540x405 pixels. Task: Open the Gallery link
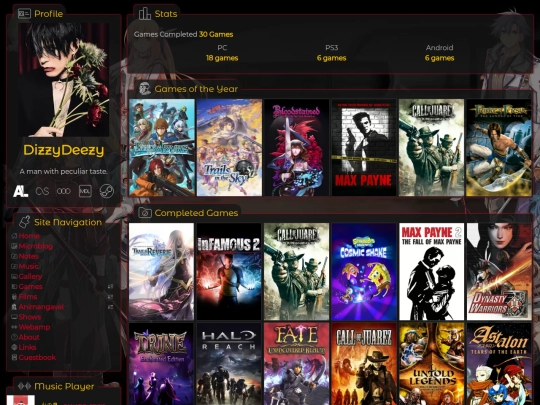pyautogui.click(x=30, y=277)
